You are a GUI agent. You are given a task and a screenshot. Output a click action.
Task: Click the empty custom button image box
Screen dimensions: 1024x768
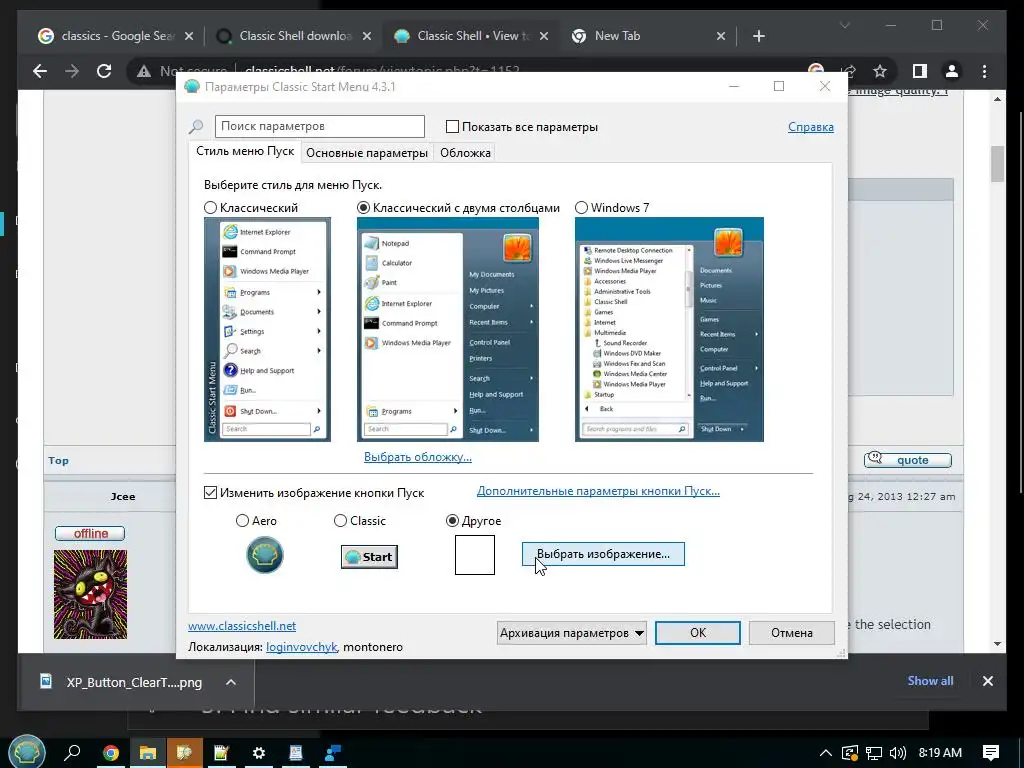pos(475,555)
